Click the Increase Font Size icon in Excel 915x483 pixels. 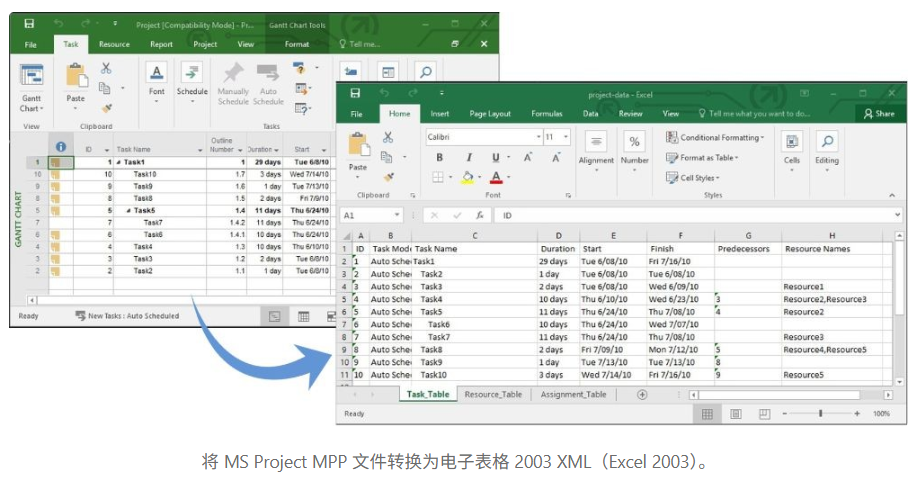click(528, 158)
